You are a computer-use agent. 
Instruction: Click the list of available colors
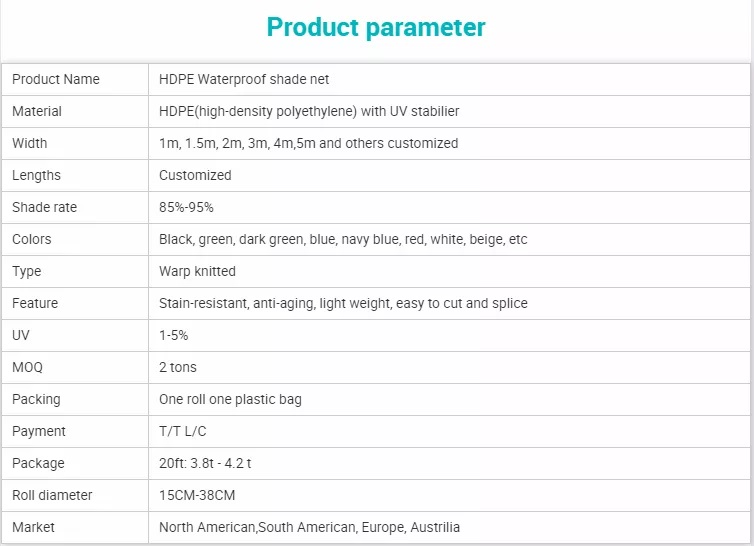coord(343,239)
